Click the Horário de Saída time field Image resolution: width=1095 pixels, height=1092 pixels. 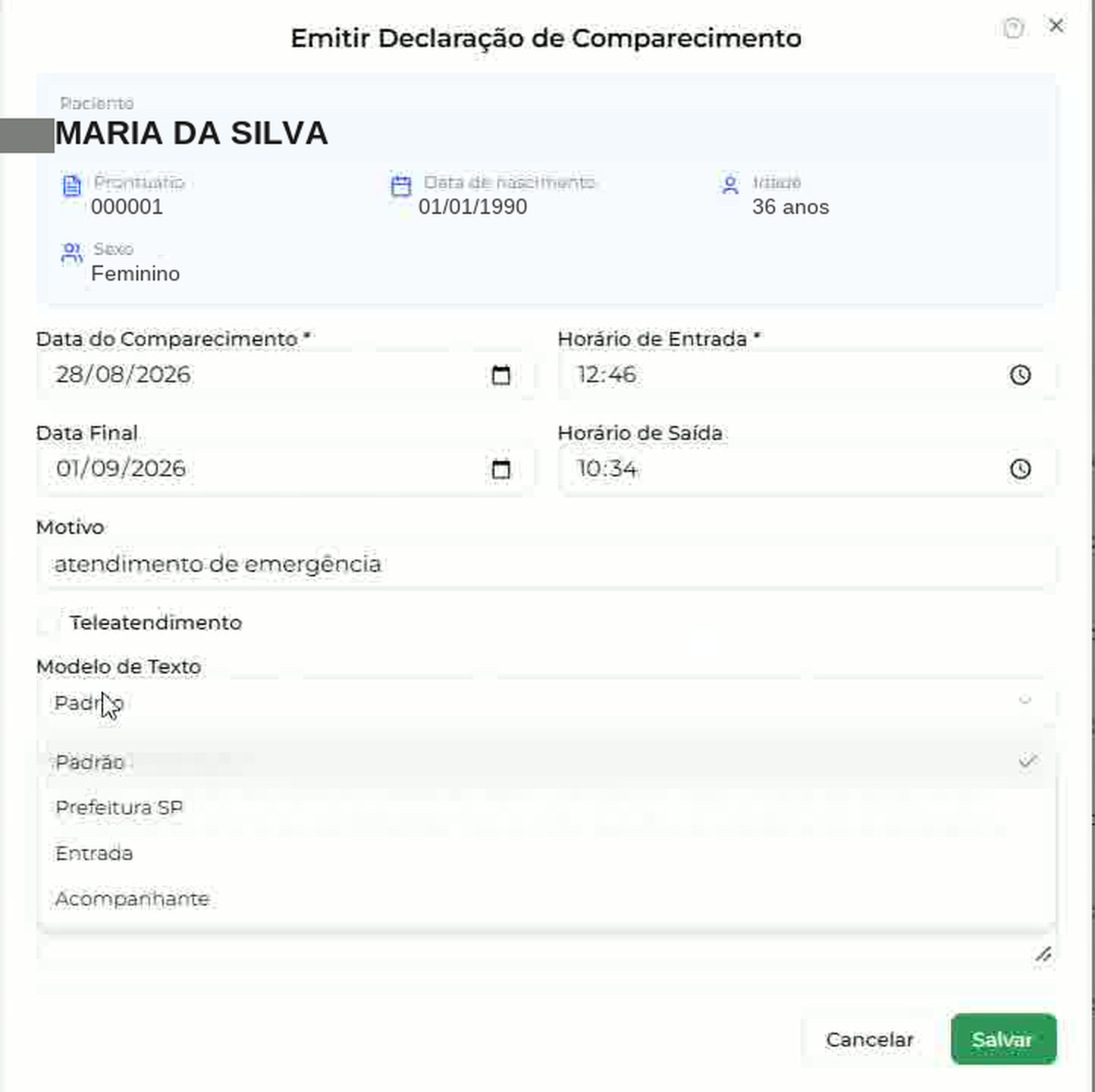tap(807, 469)
